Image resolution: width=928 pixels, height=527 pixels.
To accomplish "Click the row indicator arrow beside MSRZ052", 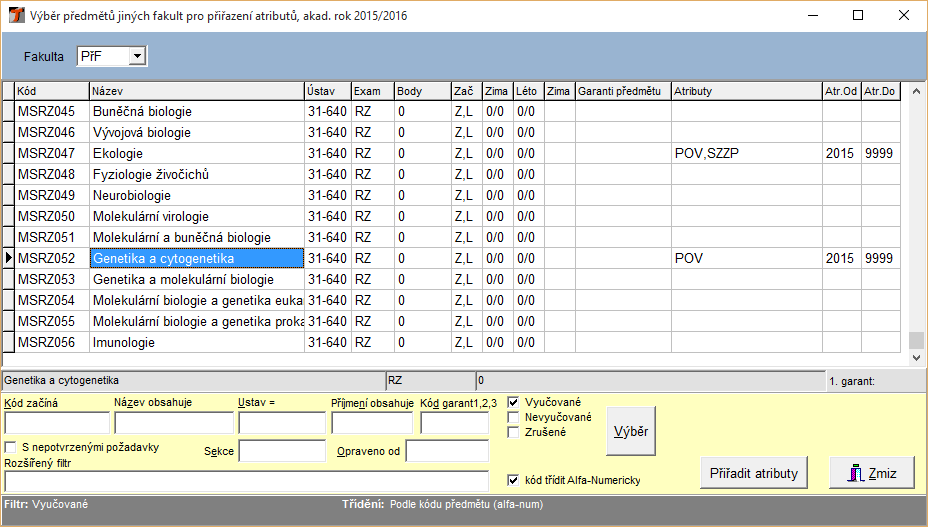I will pyautogui.click(x=8, y=258).
